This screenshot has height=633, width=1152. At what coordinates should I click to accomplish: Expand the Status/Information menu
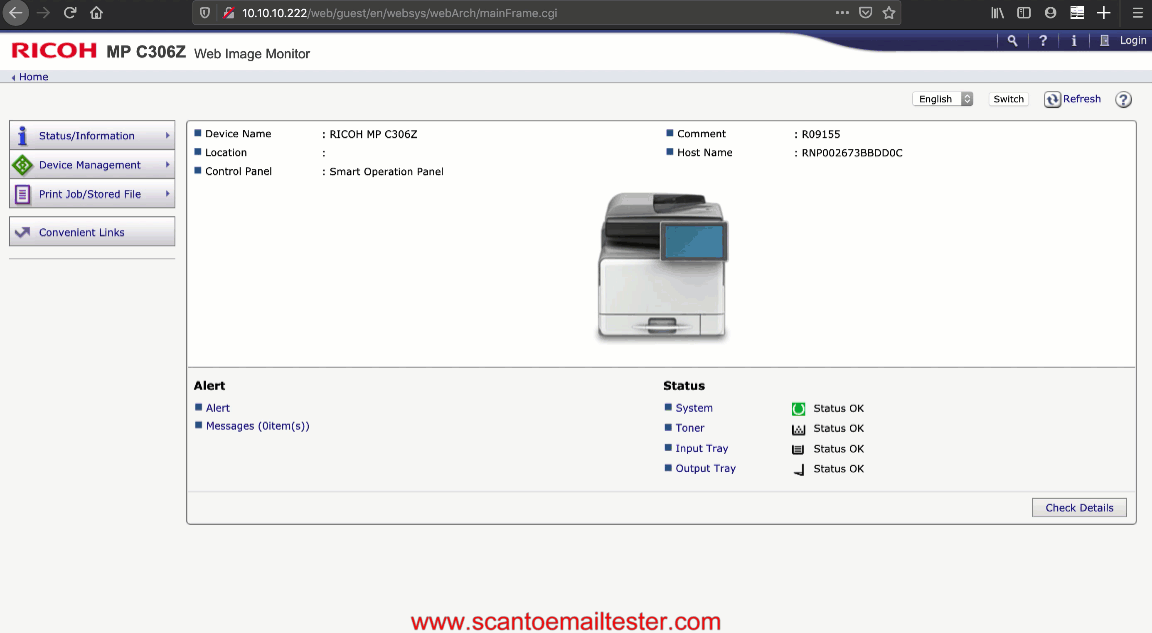(92, 136)
